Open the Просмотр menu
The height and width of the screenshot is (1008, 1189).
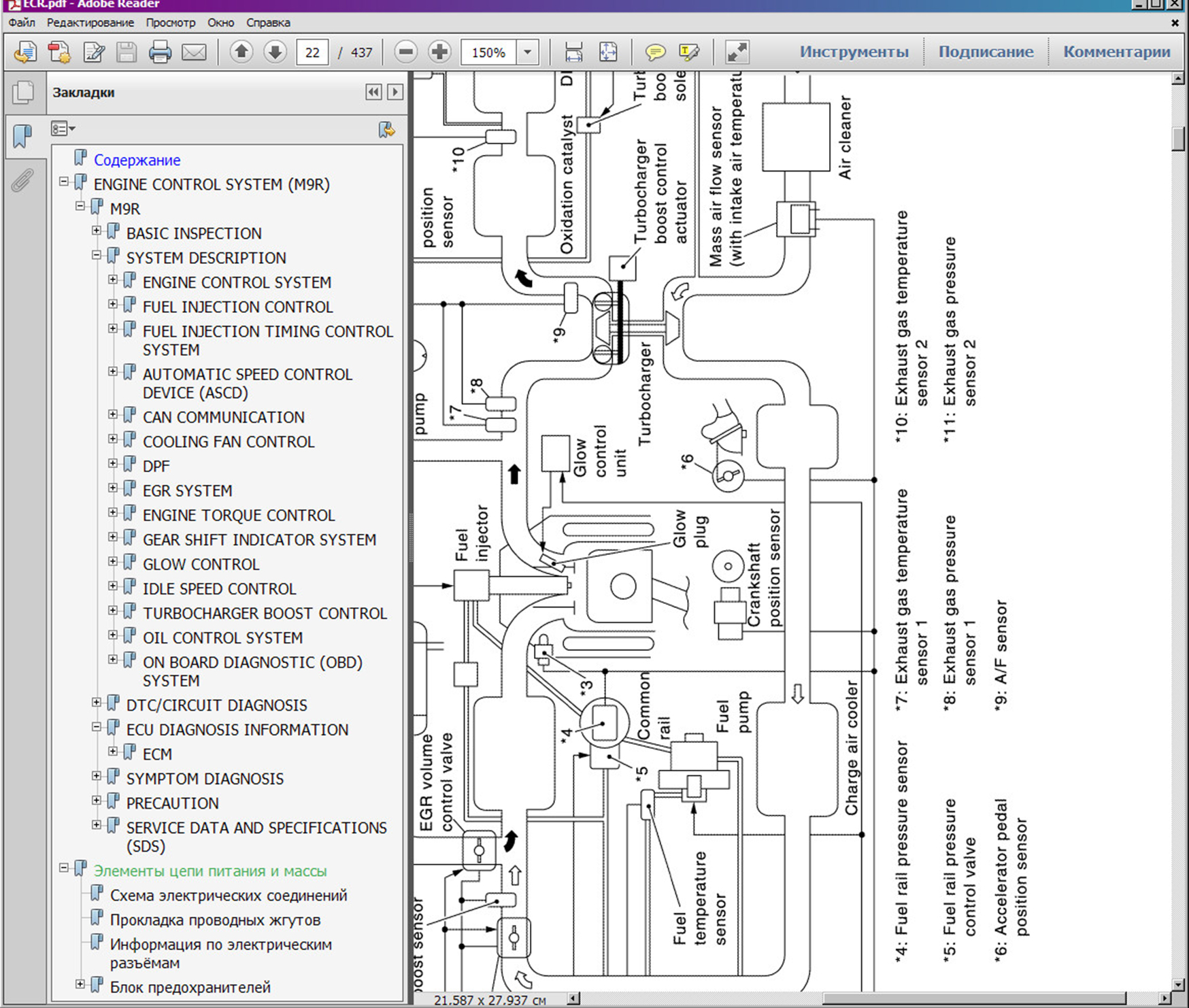pyautogui.click(x=170, y=22)
